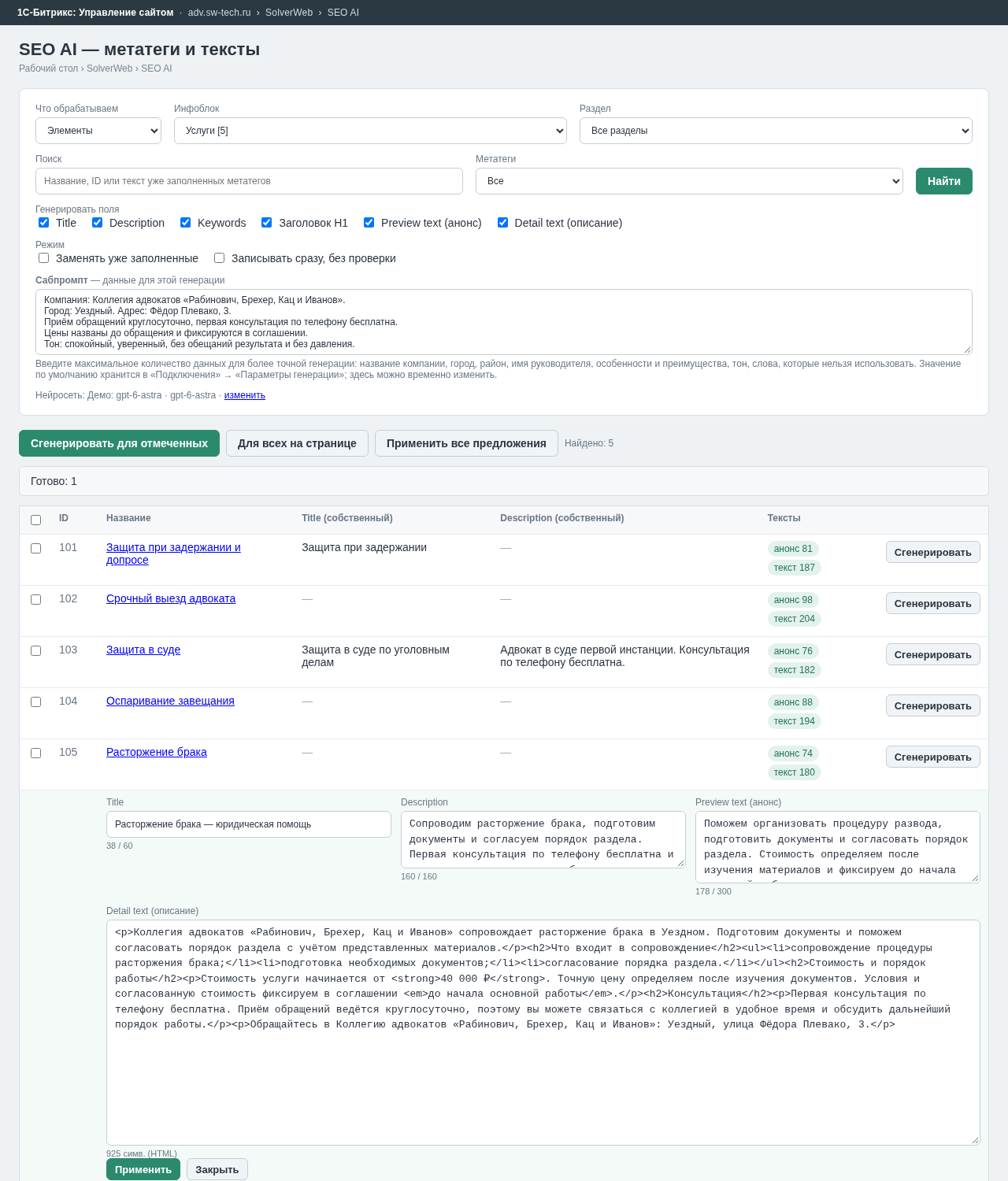
Task: Click SolverWeb in top breadcrumb bar
Action: (x=289, y=13)
